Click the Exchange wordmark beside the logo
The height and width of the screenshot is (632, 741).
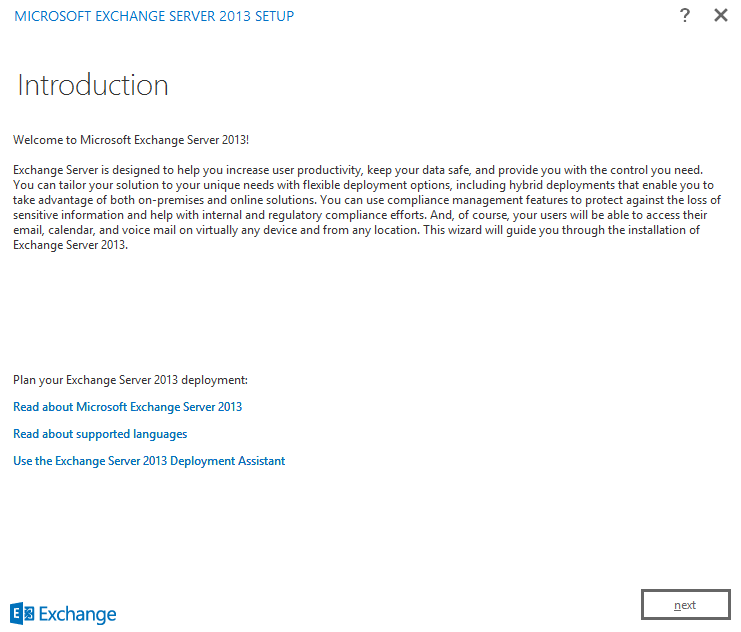[x=79, y=613]
